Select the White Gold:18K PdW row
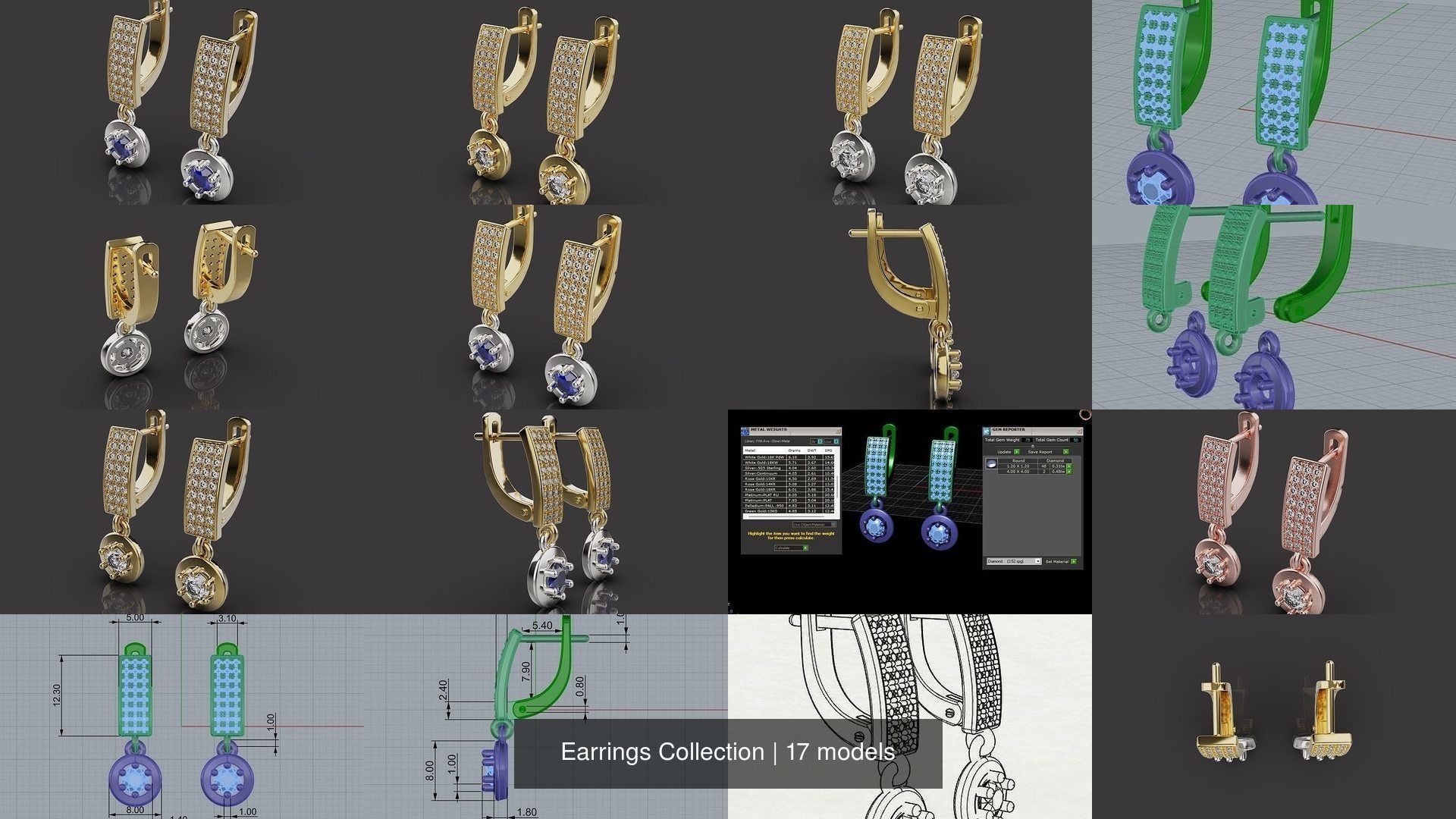 click(x=789, y=457)
